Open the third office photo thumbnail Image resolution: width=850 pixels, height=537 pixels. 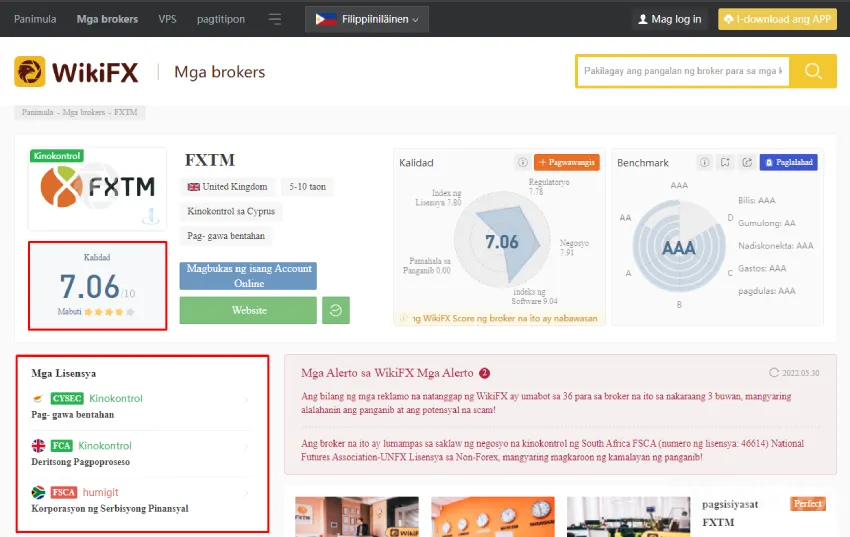point(629,516)
